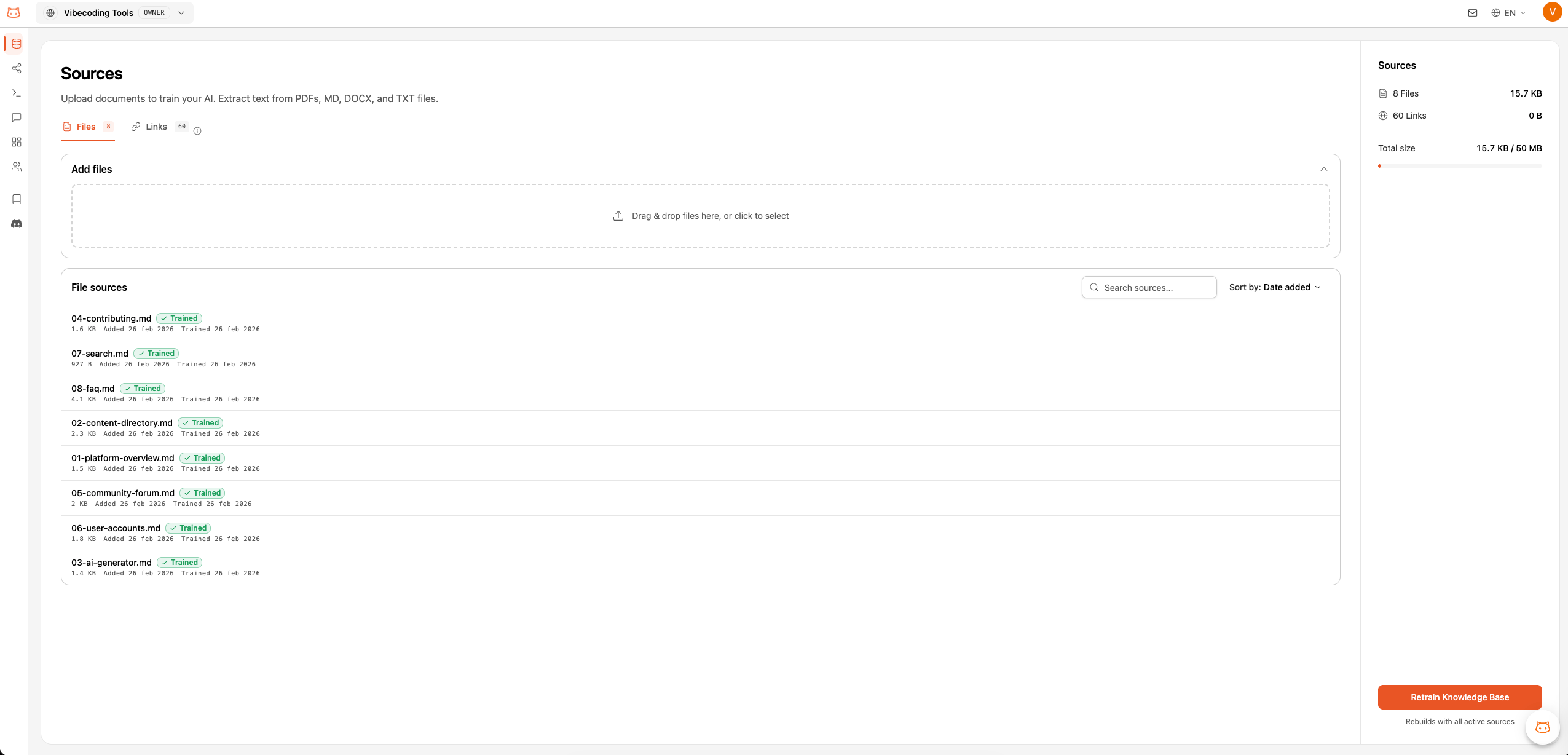
Task: Open the orange cat logo home icon
Action: (14, 12)
